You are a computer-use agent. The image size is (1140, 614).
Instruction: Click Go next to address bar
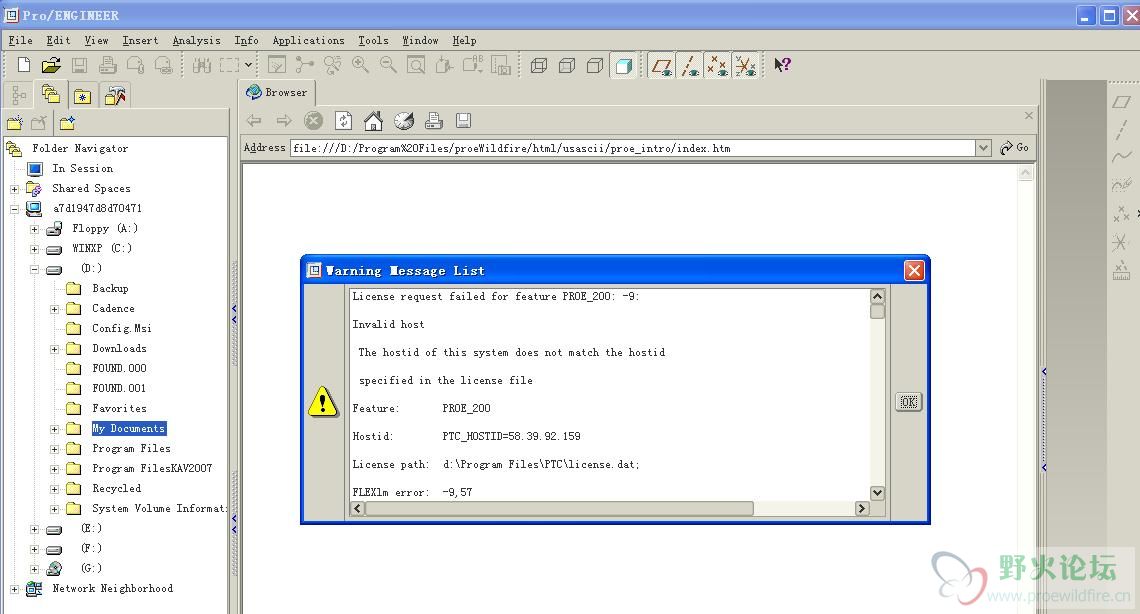[x=1014, y=148]
